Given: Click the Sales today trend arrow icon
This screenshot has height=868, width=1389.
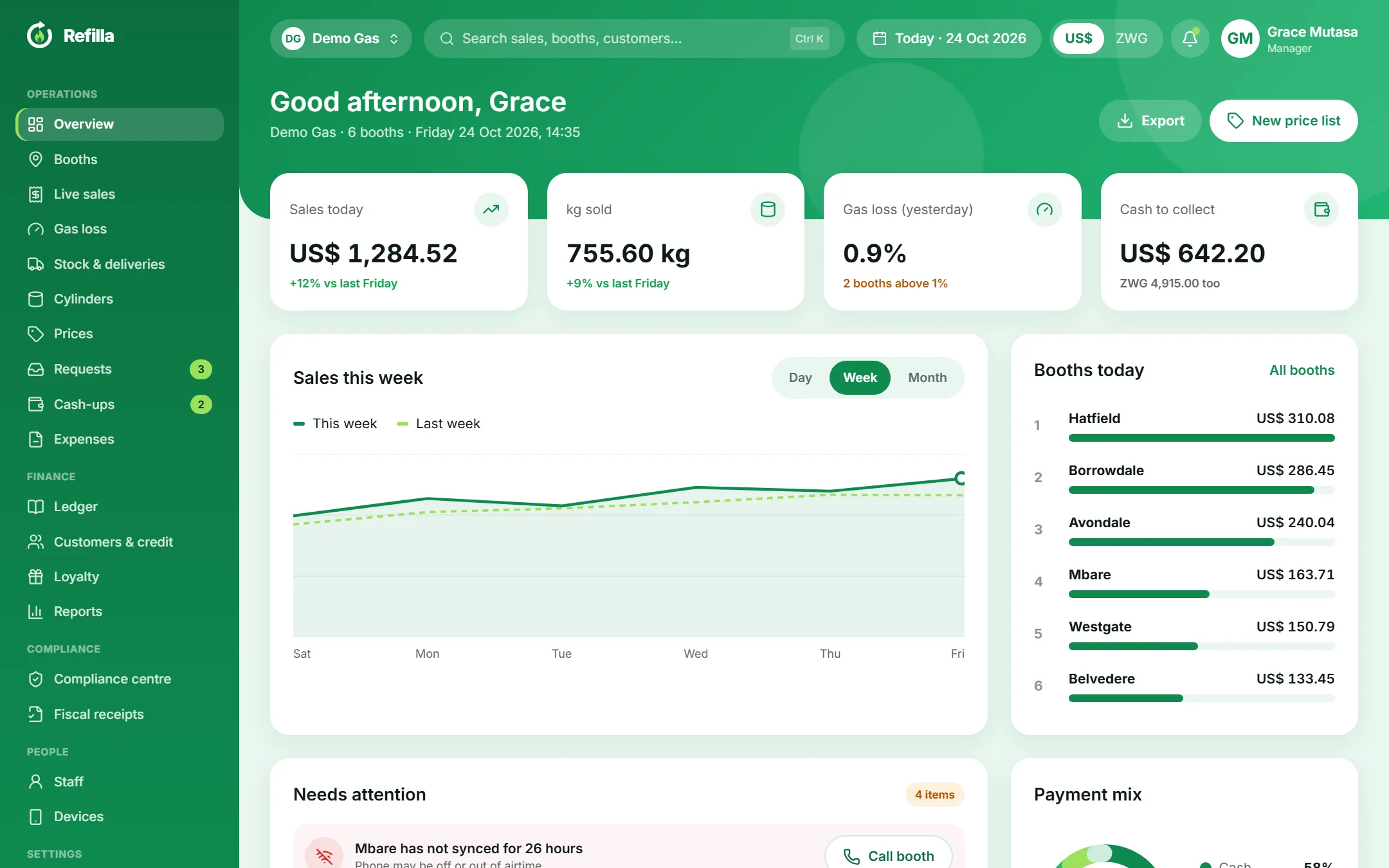Looking at the screenshot, I should point(491,210).
